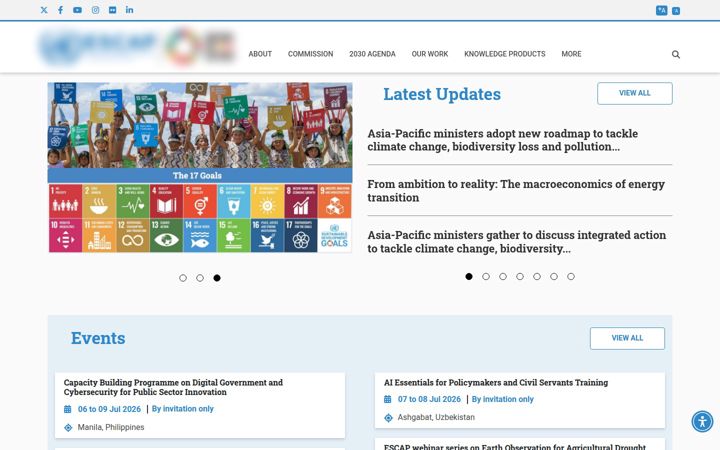Image resolution: width=720 pixels, height=450 pixels.
Task: Click the Events heading
Action: tap(98, 338)
